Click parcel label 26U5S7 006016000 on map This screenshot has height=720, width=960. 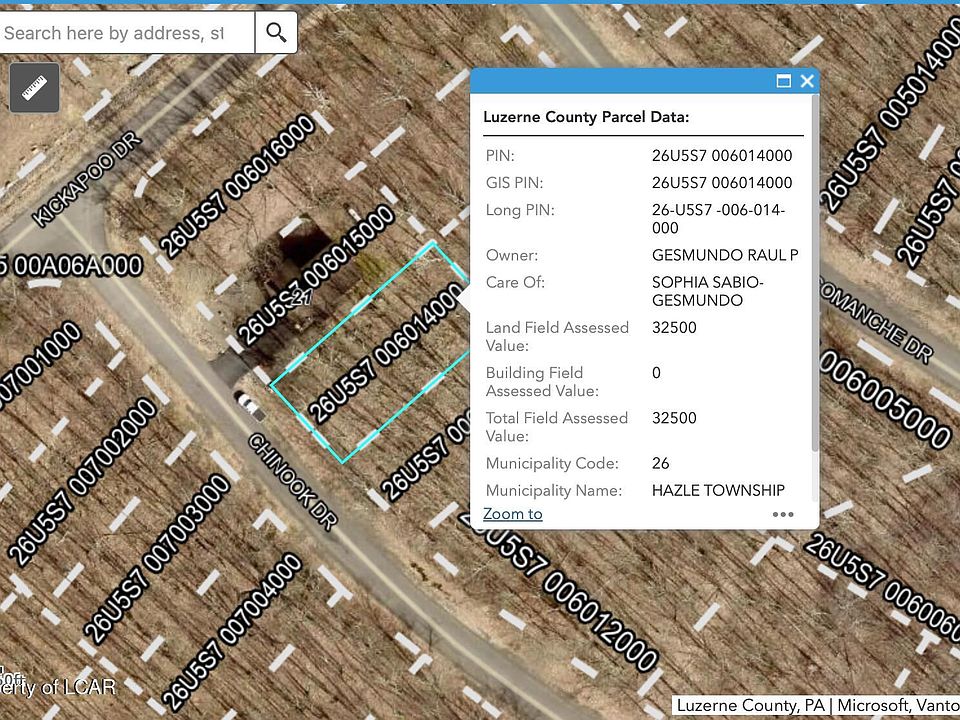(238, 186)
